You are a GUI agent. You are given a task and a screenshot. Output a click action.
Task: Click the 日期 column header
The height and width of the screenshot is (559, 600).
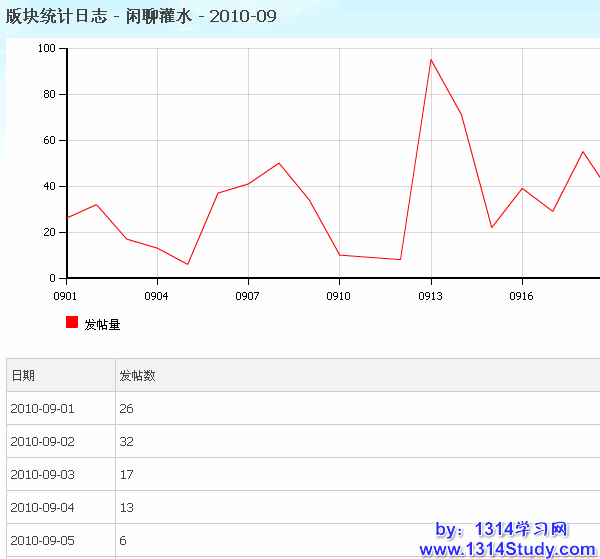23,376
